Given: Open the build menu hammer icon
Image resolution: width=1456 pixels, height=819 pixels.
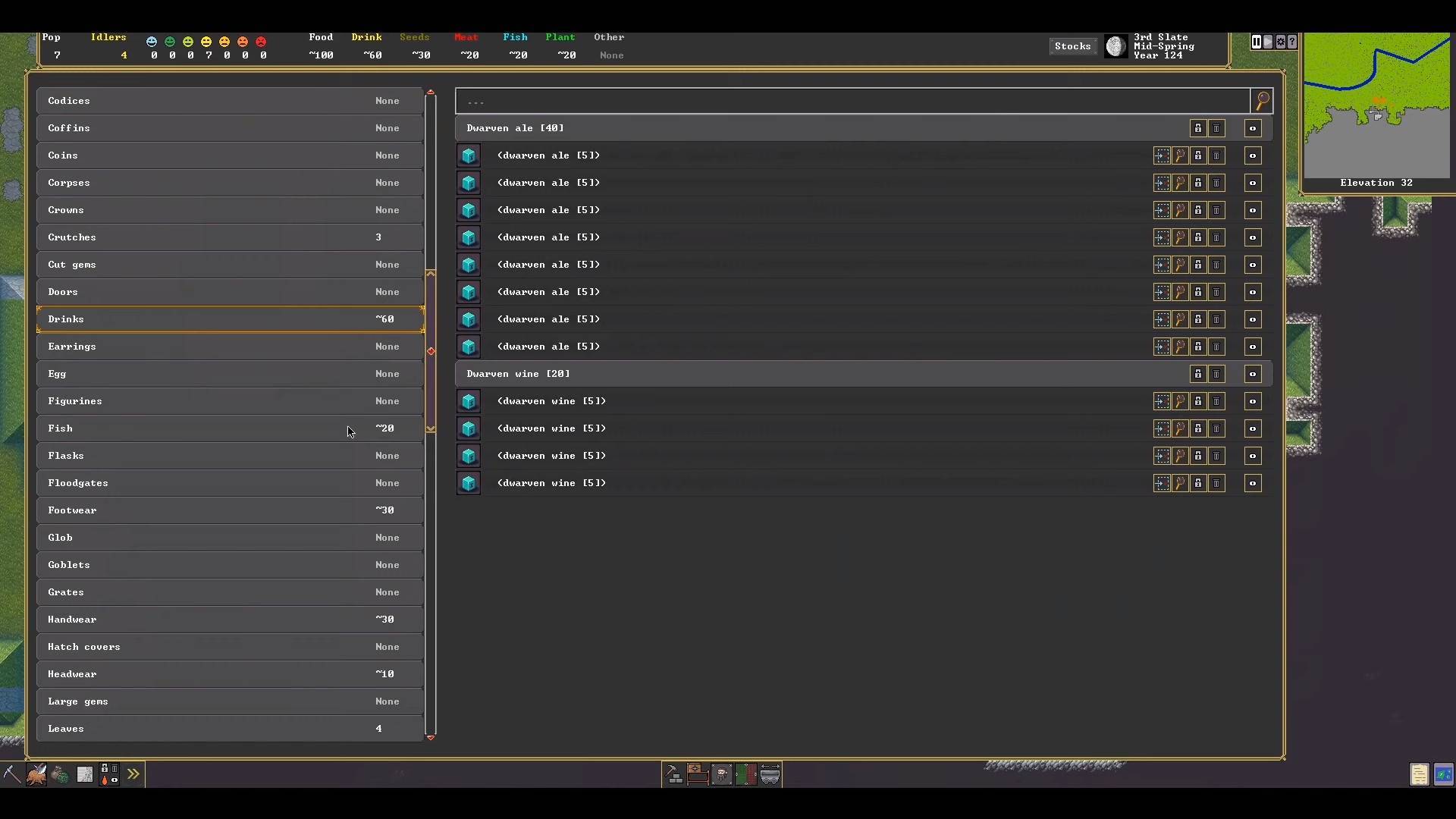Looking at the screenshot, I should 673,774.
